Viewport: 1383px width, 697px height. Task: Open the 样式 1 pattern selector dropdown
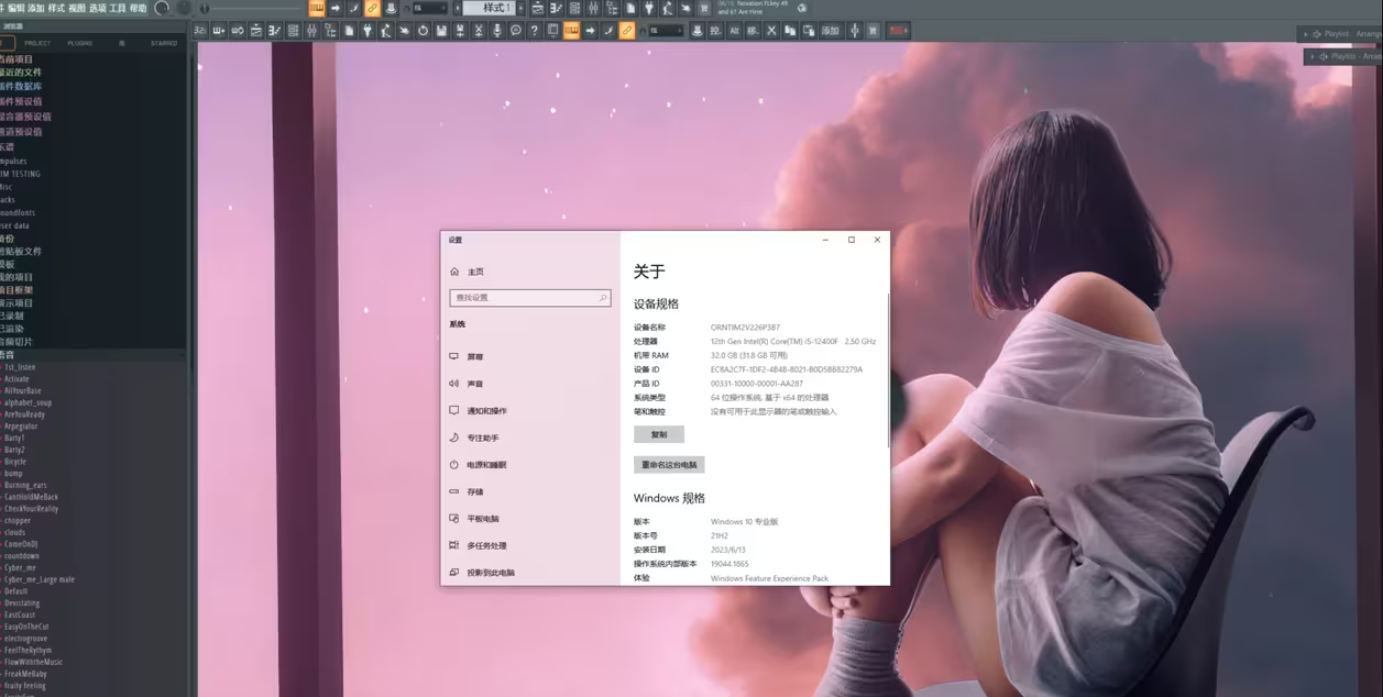pyautogui.click(x=489, y=8)
